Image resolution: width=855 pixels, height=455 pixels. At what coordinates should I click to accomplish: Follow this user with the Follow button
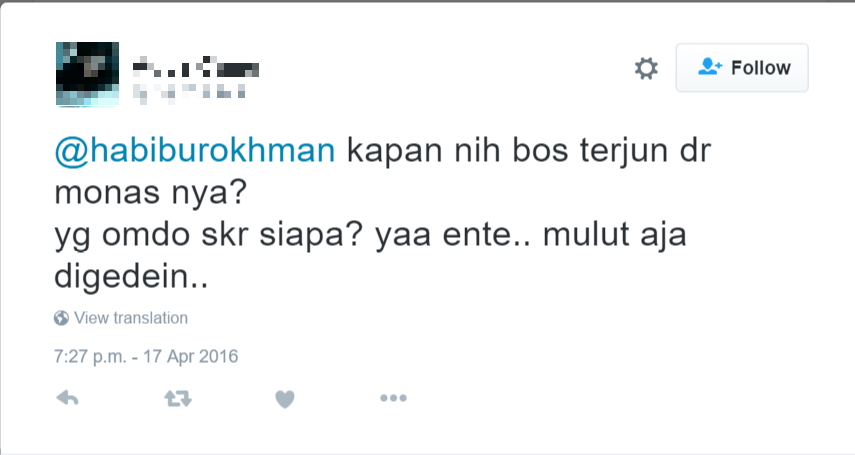[742, 68]
